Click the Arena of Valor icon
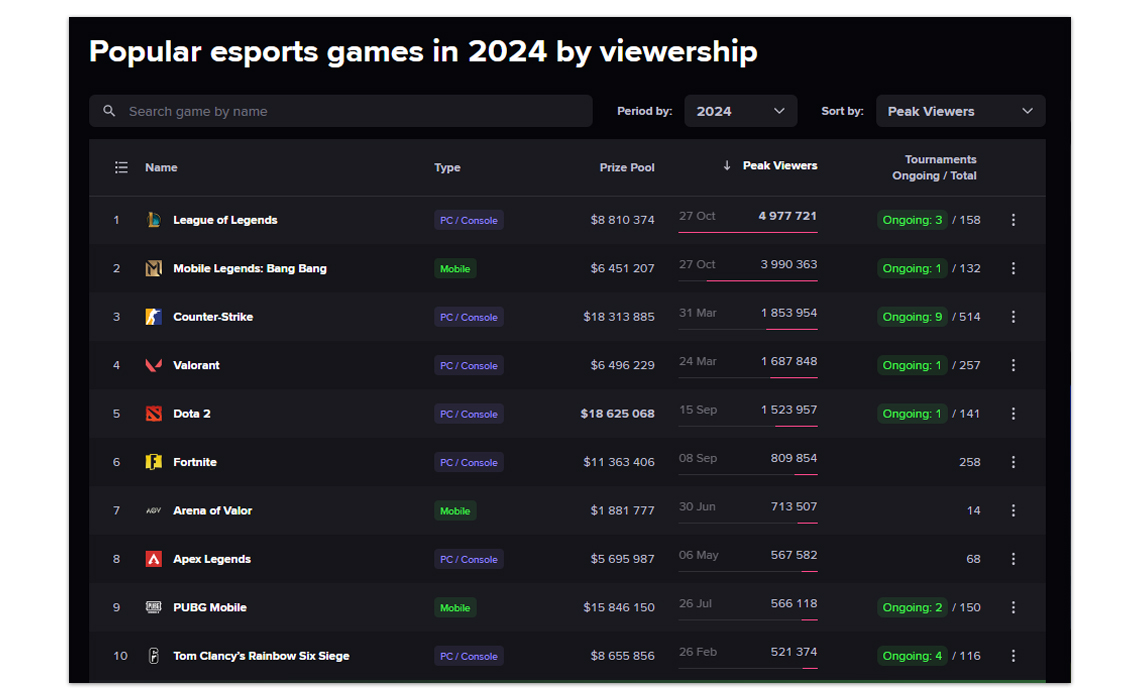 153,510
